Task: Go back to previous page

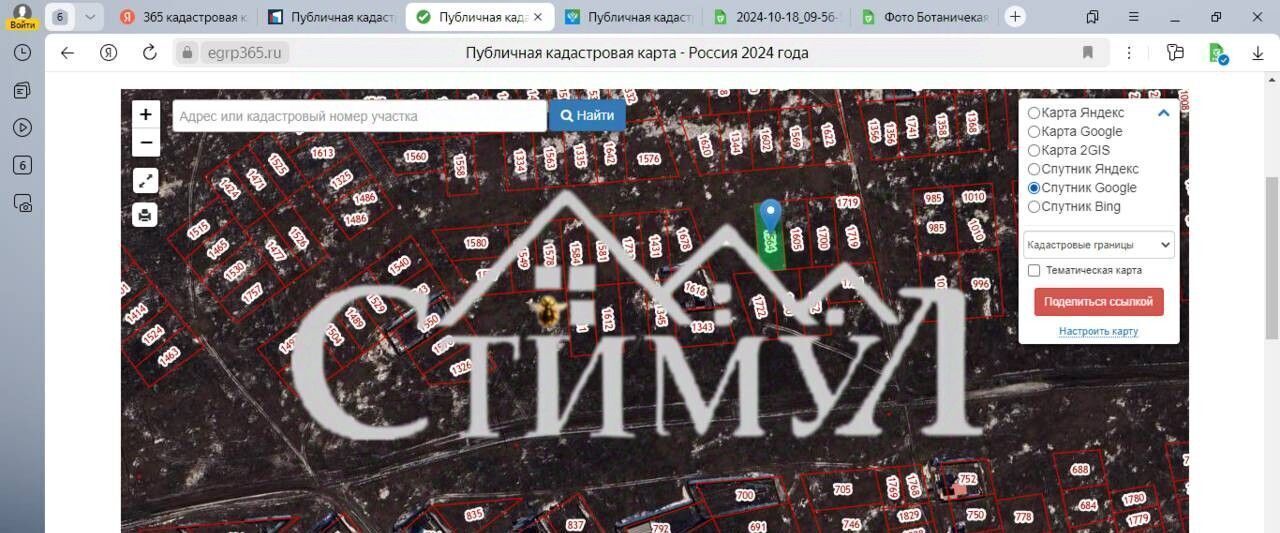Action: click(68, 53)
